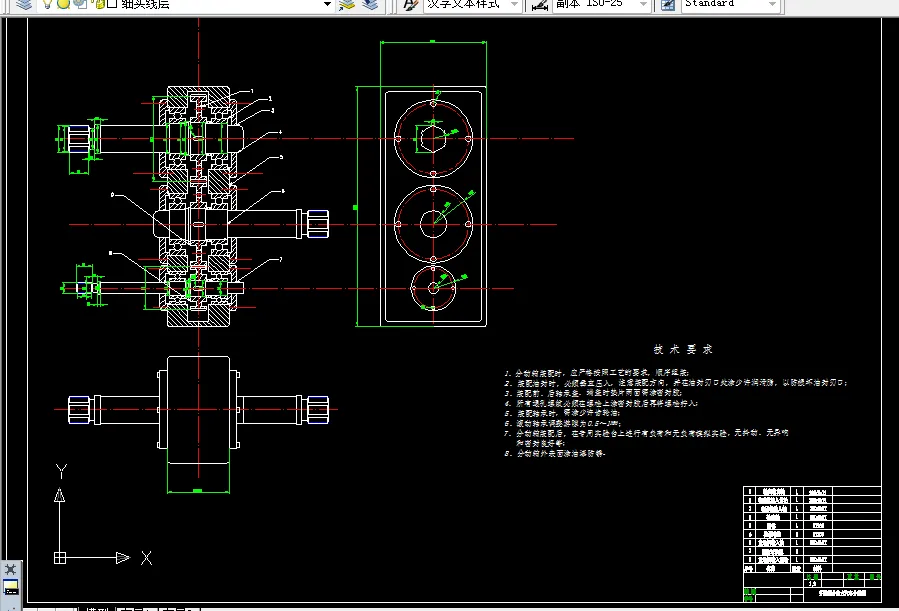Expand the layer list dropdown arrow

327,5
